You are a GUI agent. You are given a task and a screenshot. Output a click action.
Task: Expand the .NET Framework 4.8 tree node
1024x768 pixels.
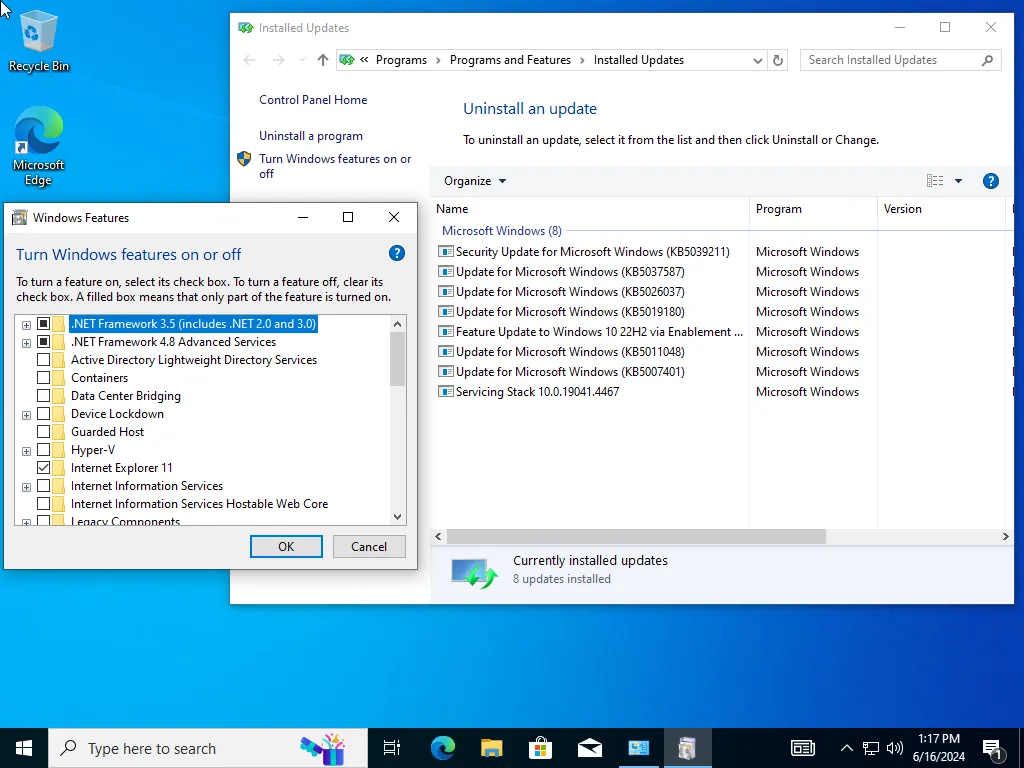(x=26, y=344)
